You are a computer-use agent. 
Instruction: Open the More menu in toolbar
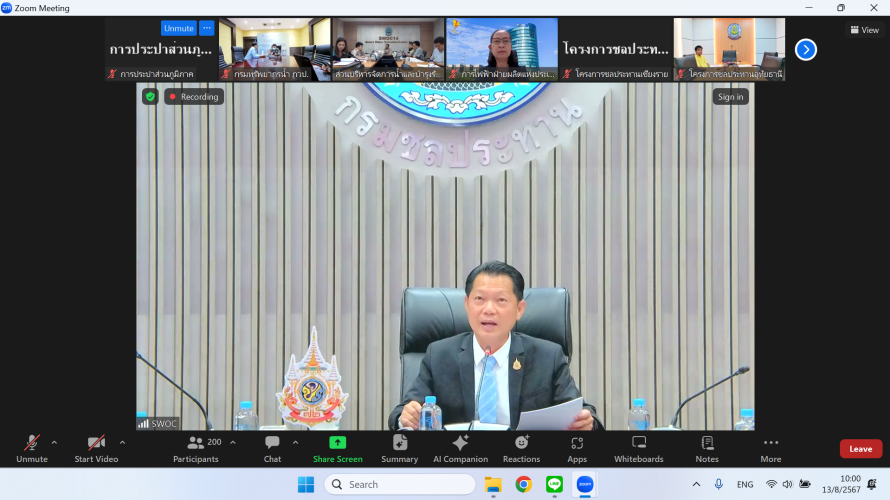(x=770, y=448)
